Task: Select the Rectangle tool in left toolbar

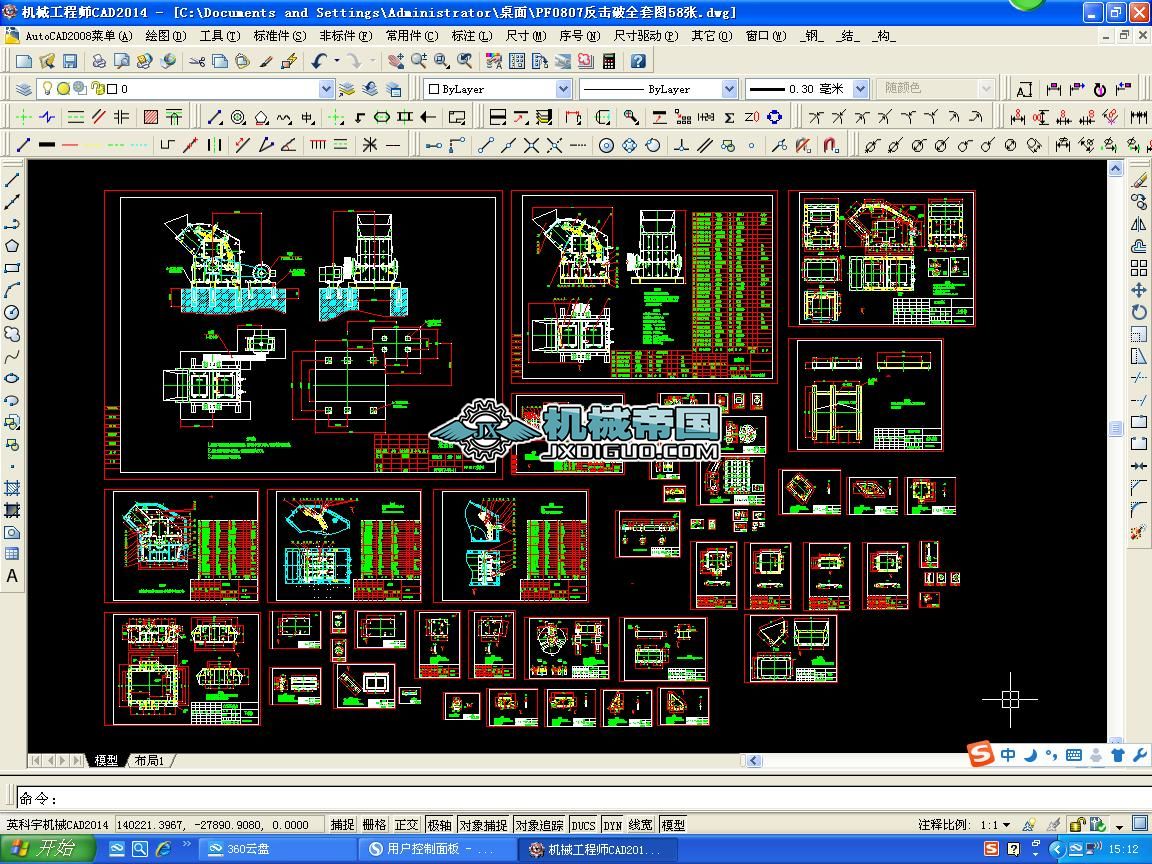Action: 12,268
